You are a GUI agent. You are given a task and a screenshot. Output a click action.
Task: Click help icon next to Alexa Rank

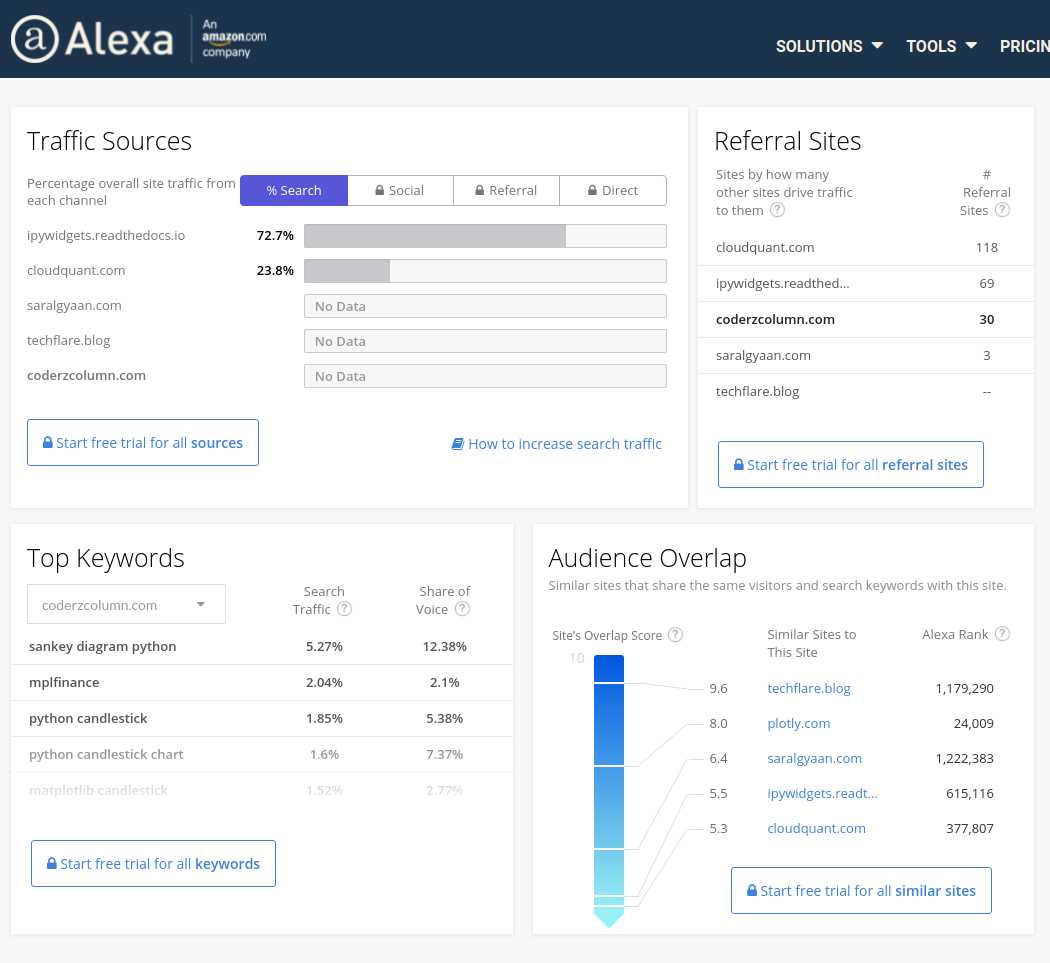1002,634
